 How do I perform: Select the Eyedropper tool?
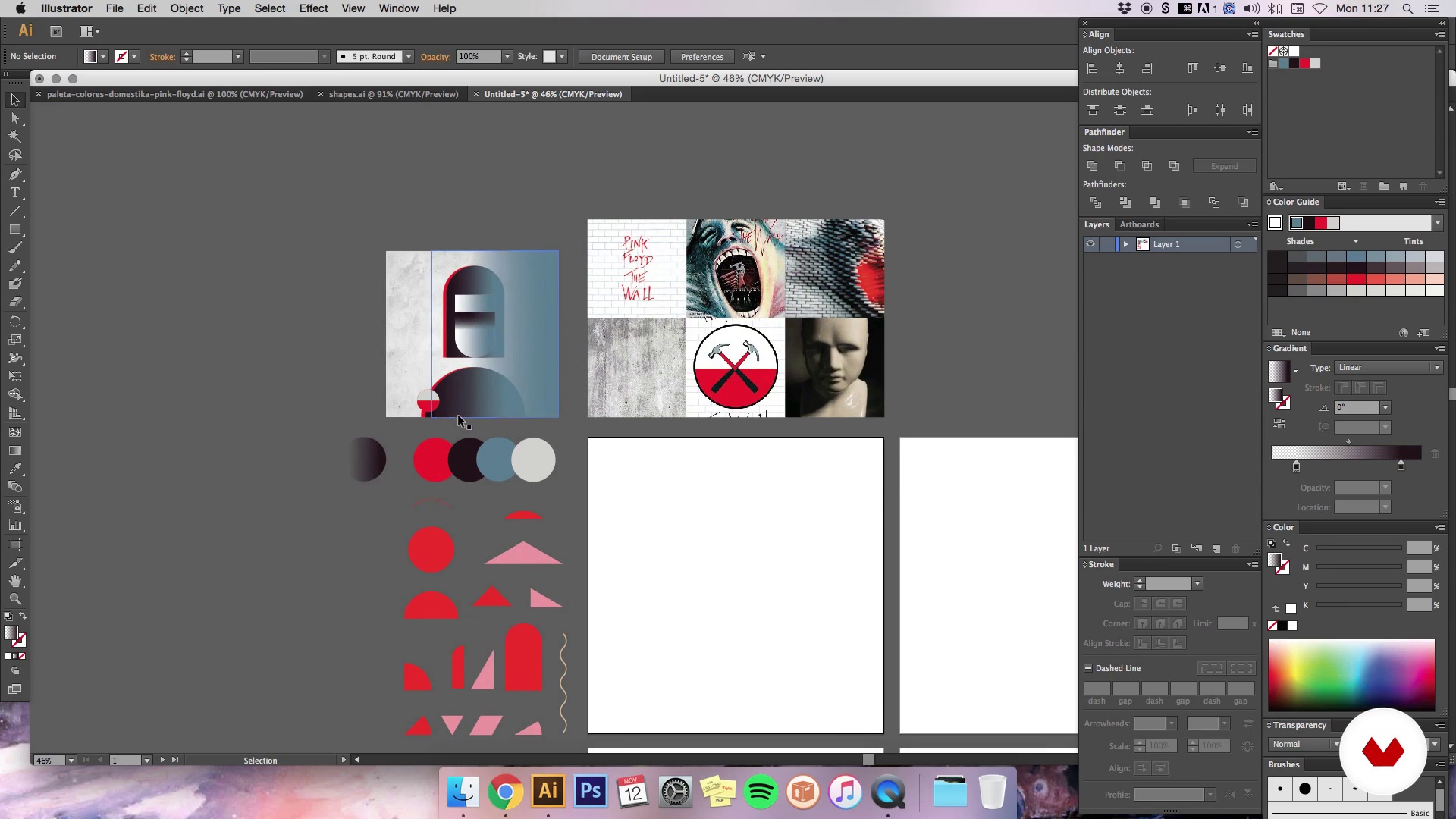pyautogui.click(x=14, y=469)
